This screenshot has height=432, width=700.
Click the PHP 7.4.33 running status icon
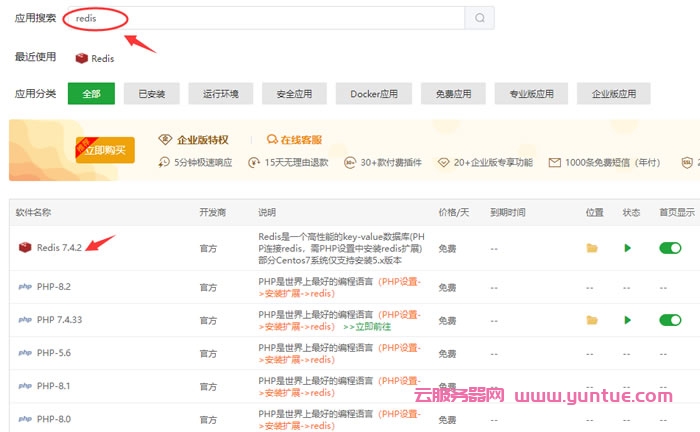[x=627, y=320]
